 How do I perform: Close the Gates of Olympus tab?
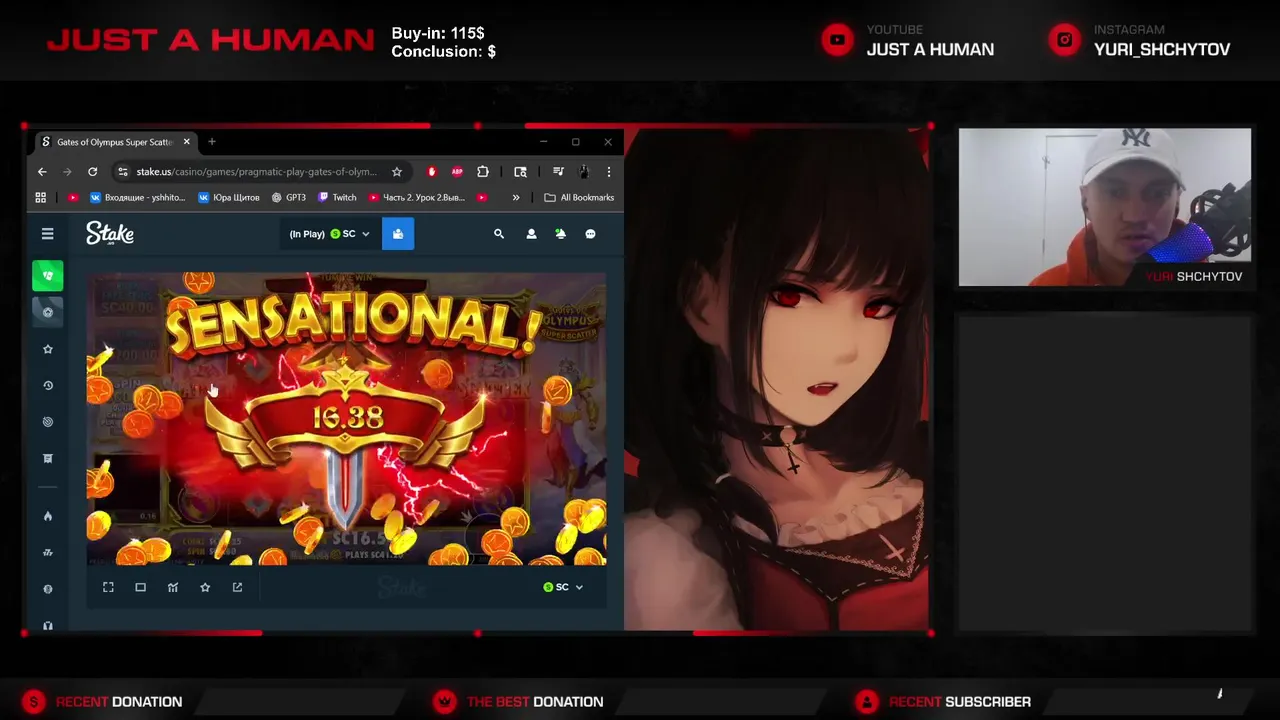point(186,142)
